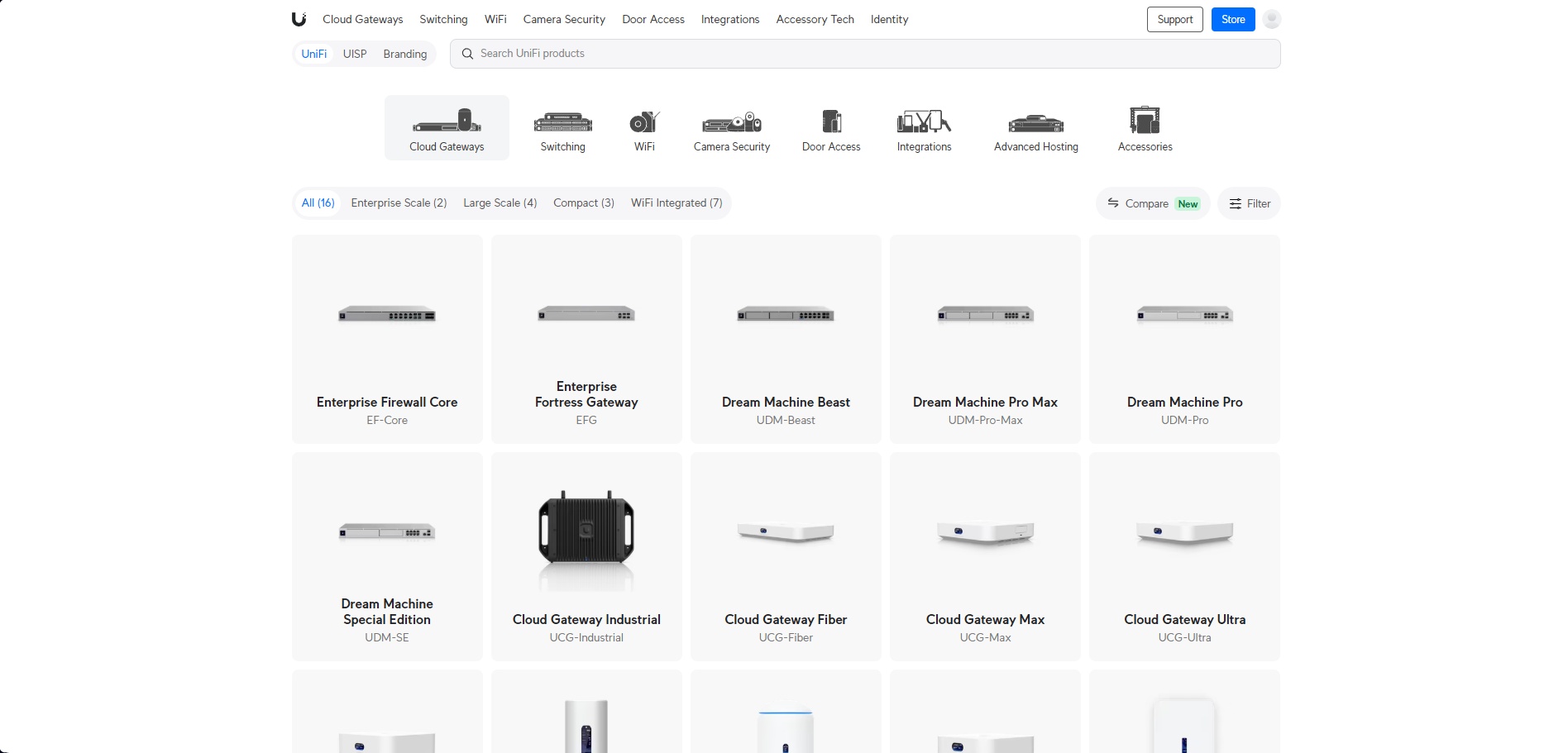Click the UDM-SE model label
The width and height of the screenshot is (1568, 753).
(387, 637)
